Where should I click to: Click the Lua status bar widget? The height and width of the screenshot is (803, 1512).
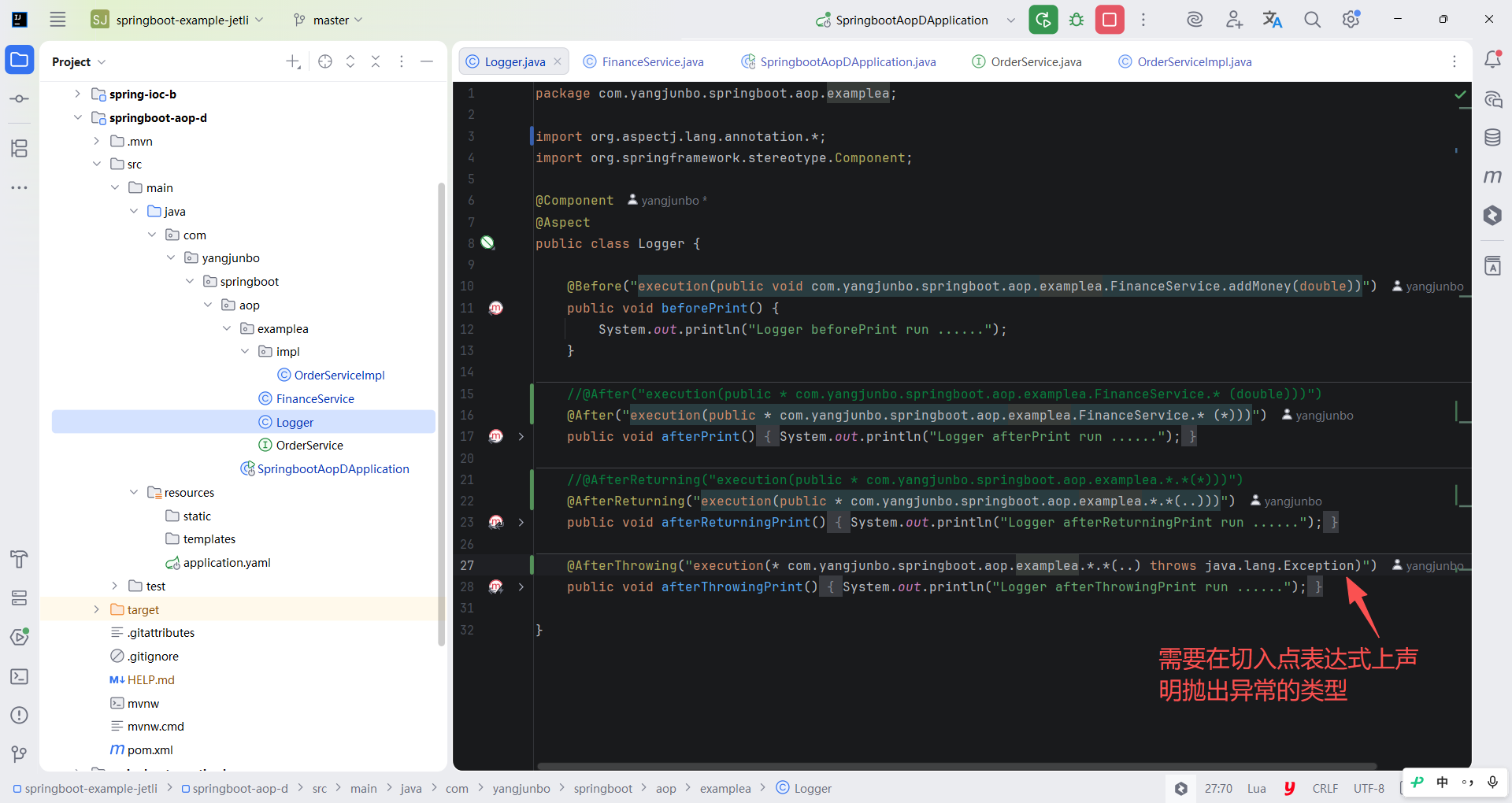point(1257,788)
